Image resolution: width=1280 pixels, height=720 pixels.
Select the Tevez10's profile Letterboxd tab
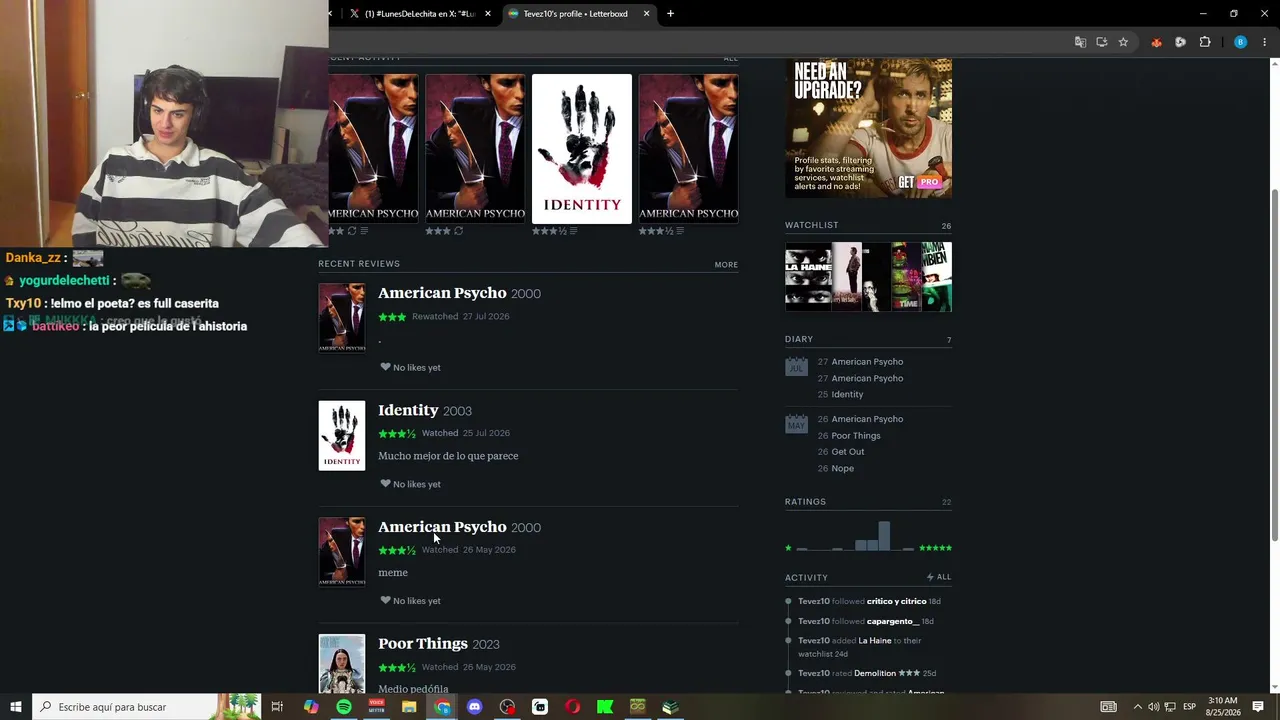pyautogui.click(x=579, y=14)
